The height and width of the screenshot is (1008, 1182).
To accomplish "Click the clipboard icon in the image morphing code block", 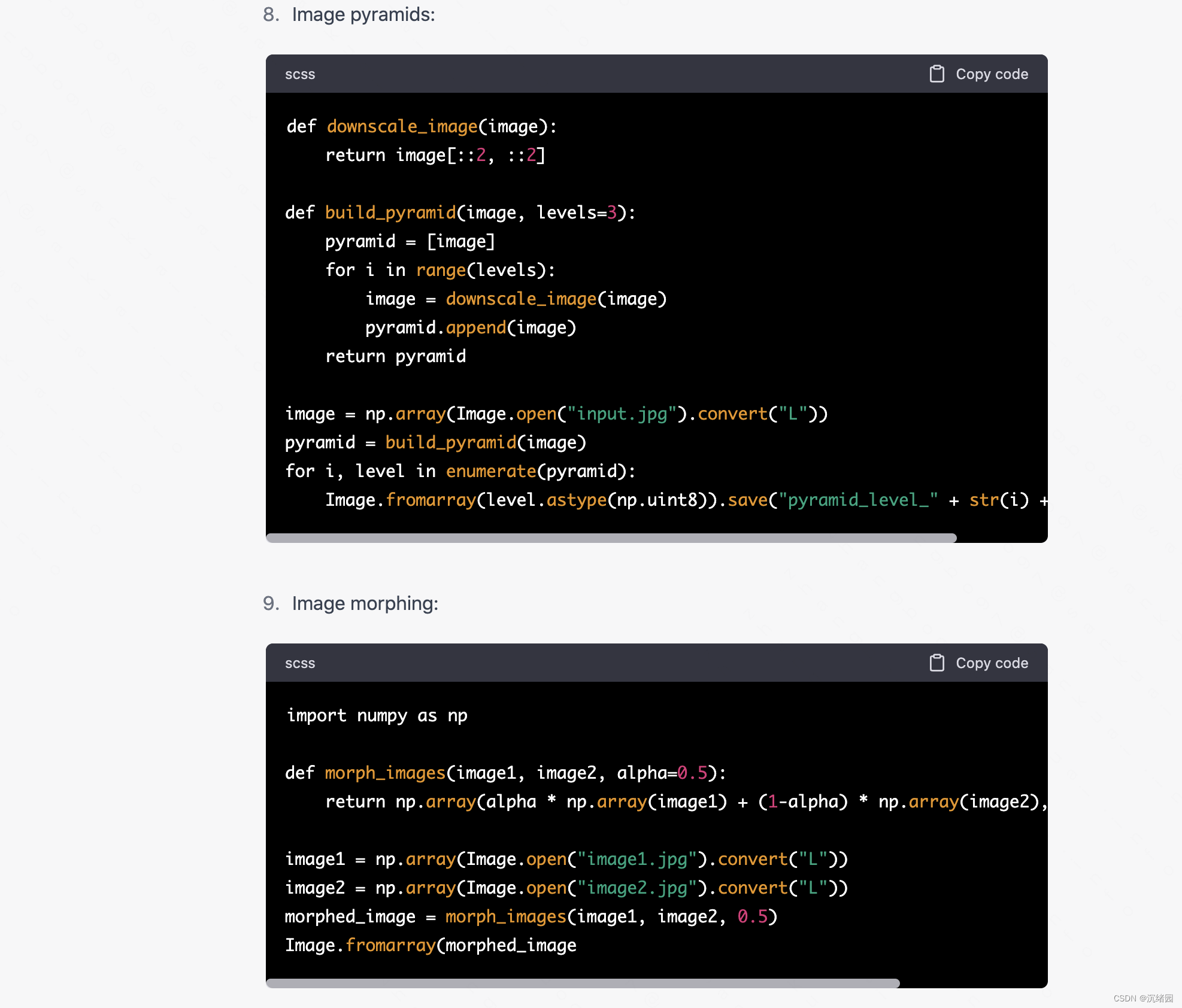I will [936, 663].
